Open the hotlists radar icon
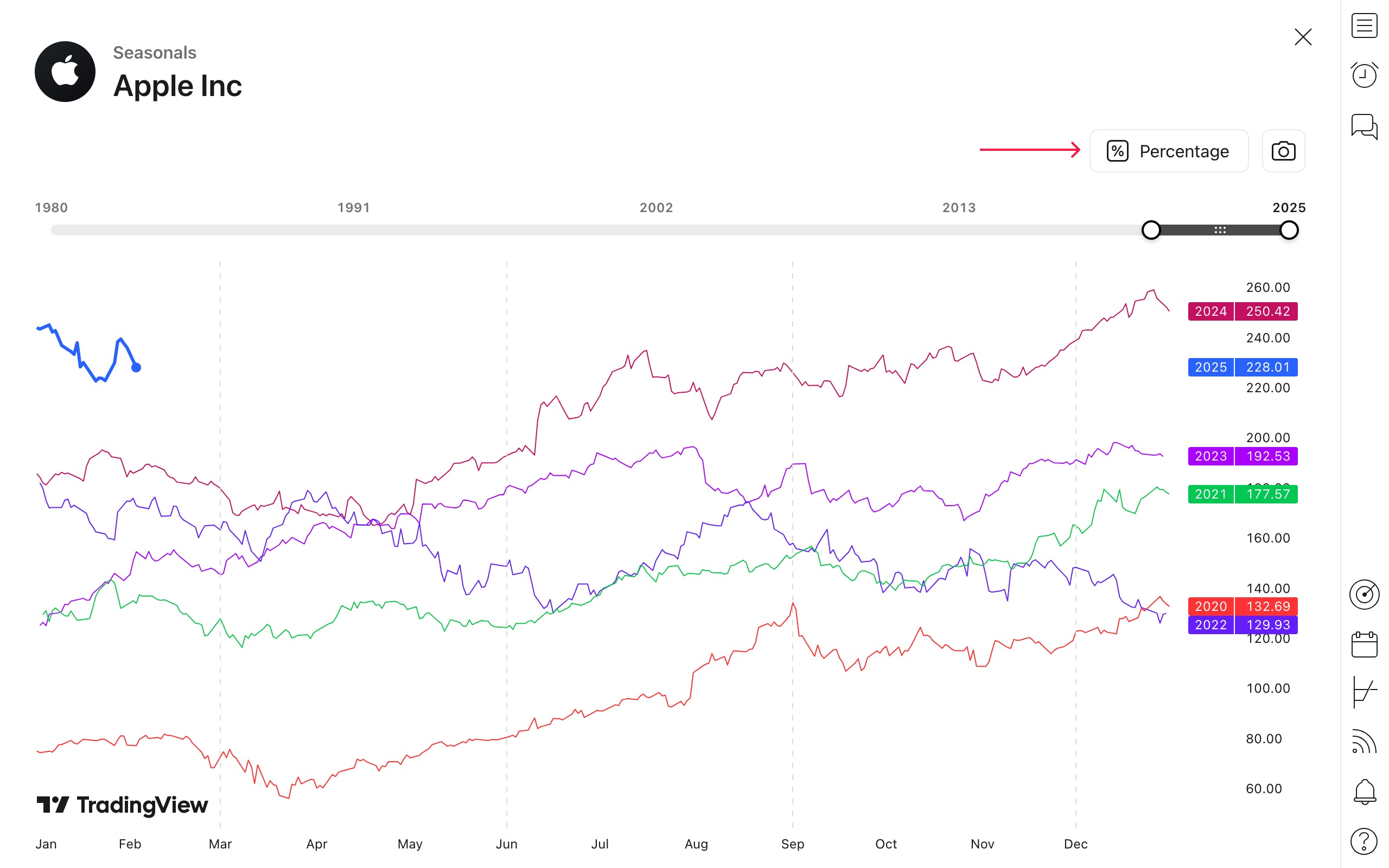 click(1363, 594)
